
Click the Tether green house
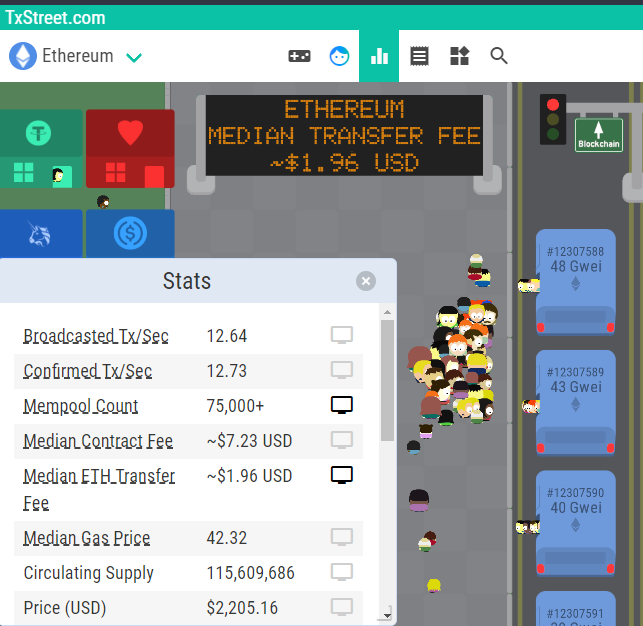point(41,149)
